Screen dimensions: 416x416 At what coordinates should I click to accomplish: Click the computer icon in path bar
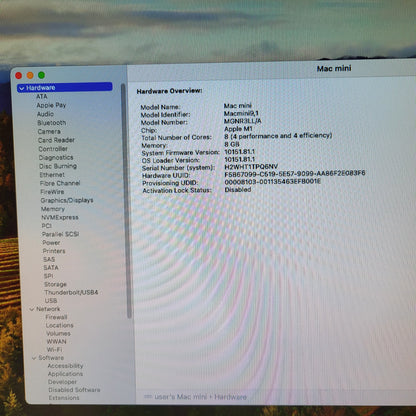148,397
